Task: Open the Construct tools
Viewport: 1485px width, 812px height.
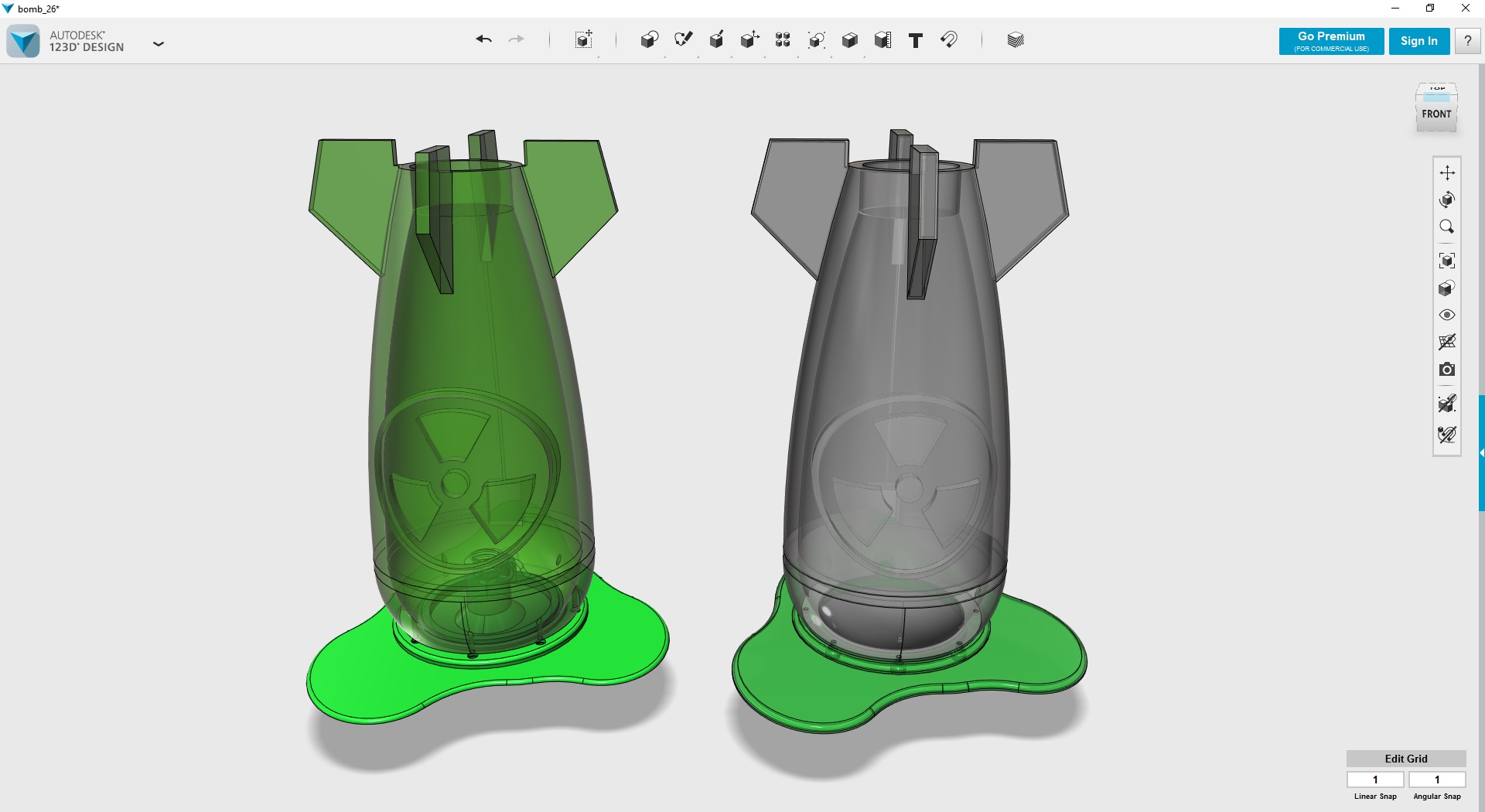Action: 716,40
